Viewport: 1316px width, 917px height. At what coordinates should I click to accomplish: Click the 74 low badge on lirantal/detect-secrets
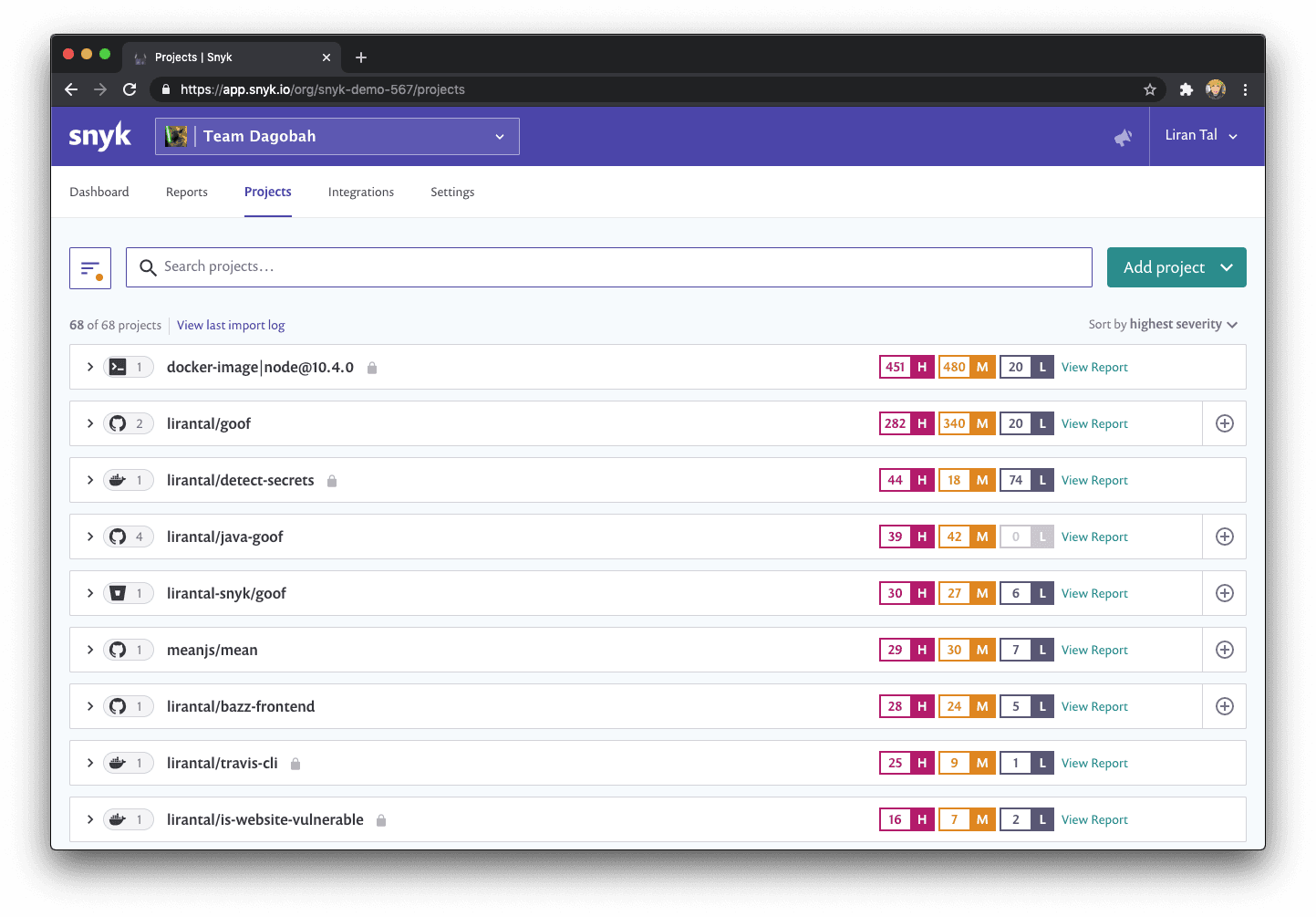pos(1027,480)
